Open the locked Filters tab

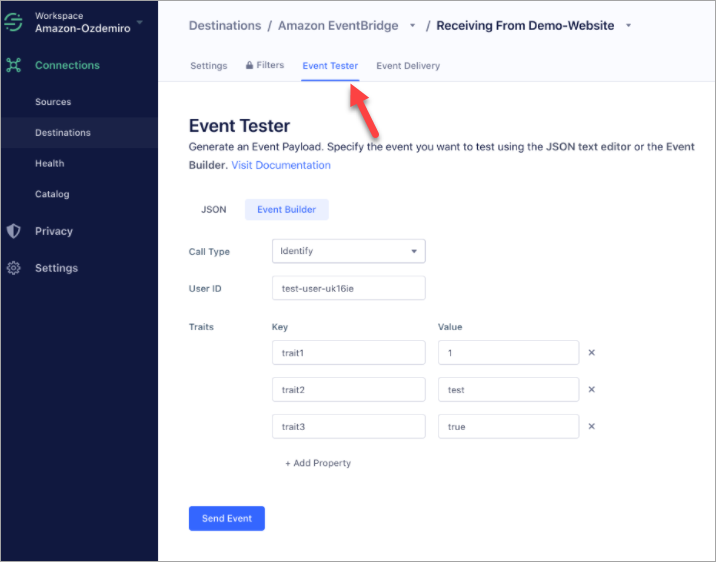(265, 66)
